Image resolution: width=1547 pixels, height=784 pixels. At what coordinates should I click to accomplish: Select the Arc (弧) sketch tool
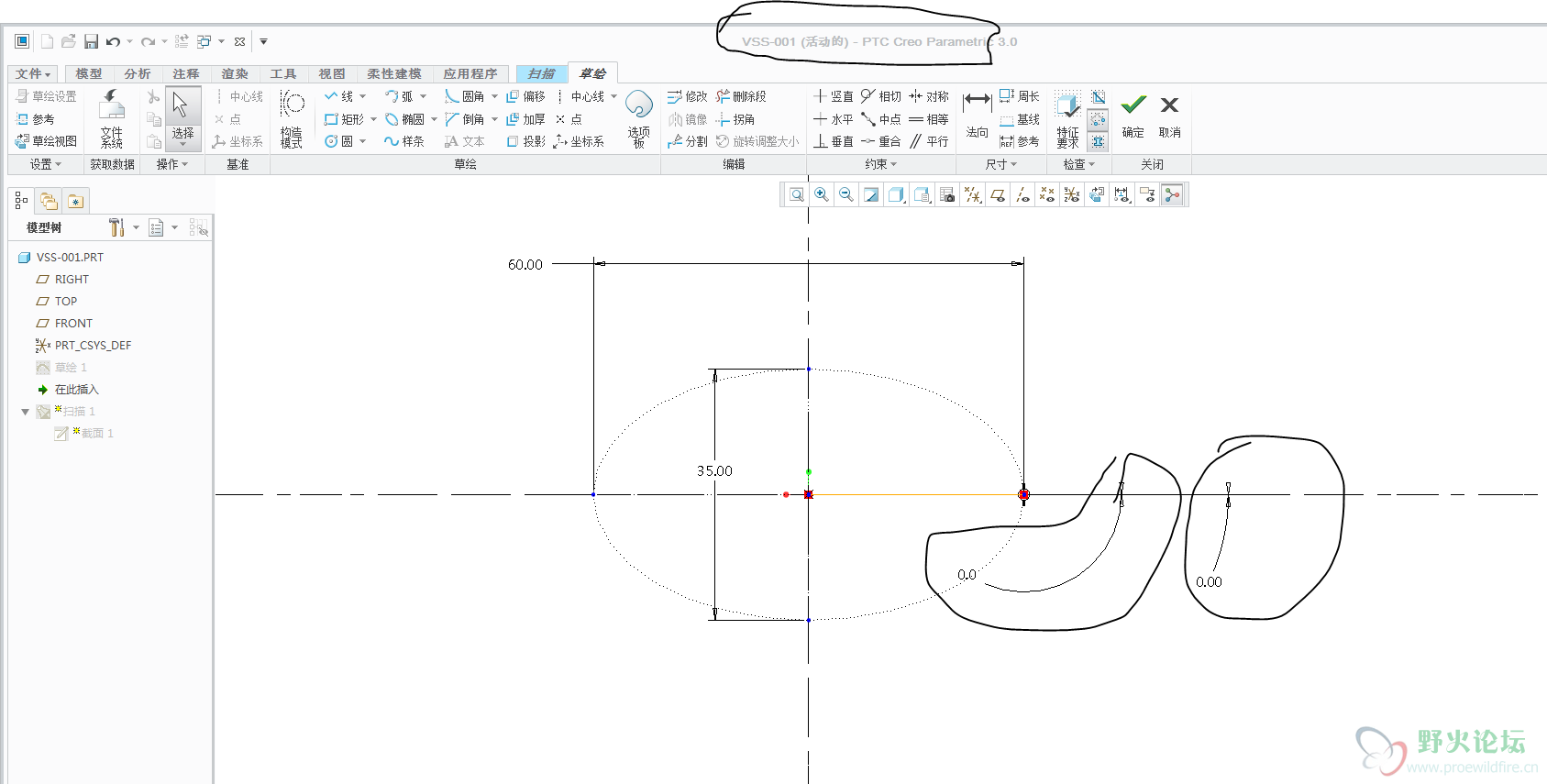399,96
